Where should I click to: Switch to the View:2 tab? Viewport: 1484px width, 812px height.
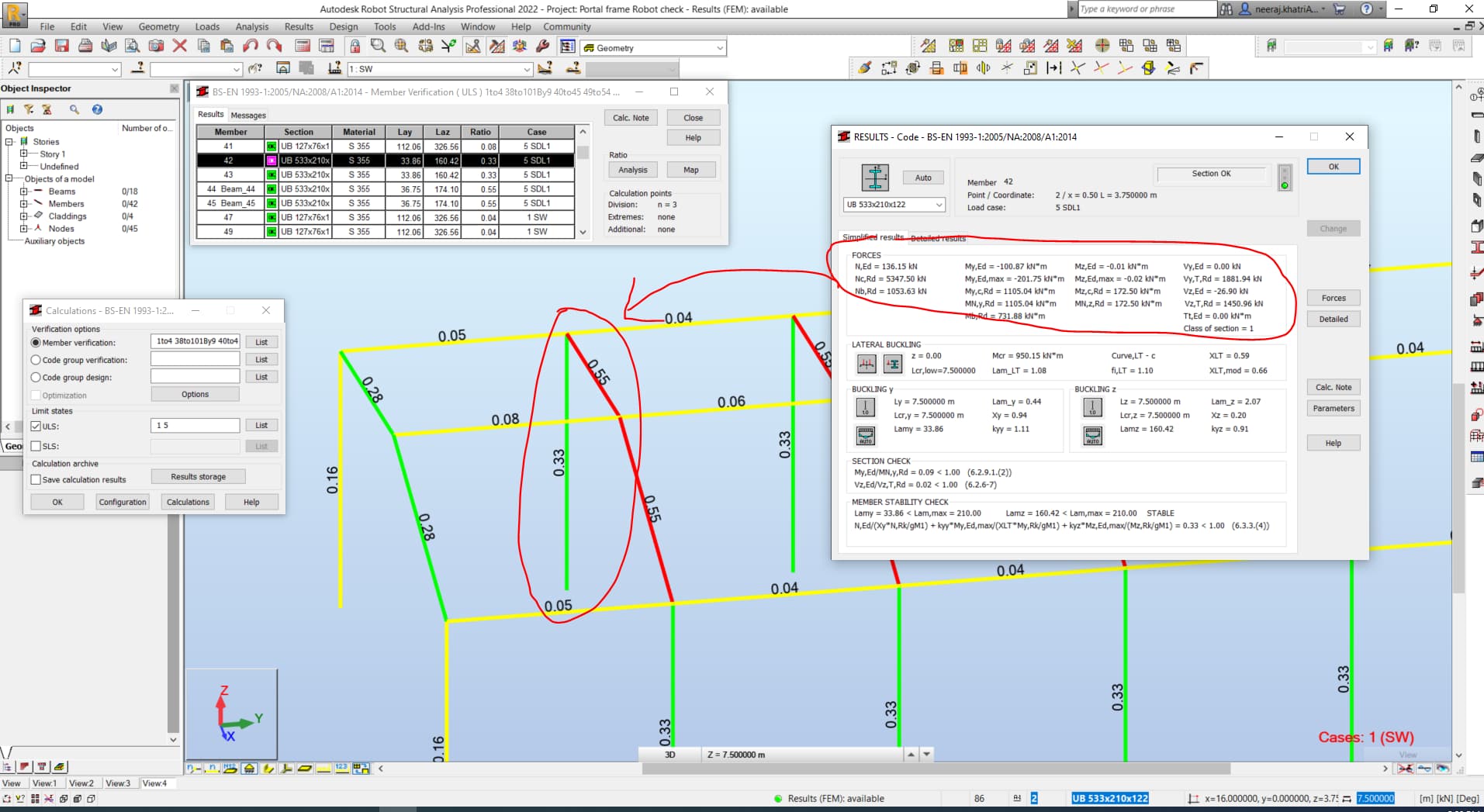[x=81, y=783]
